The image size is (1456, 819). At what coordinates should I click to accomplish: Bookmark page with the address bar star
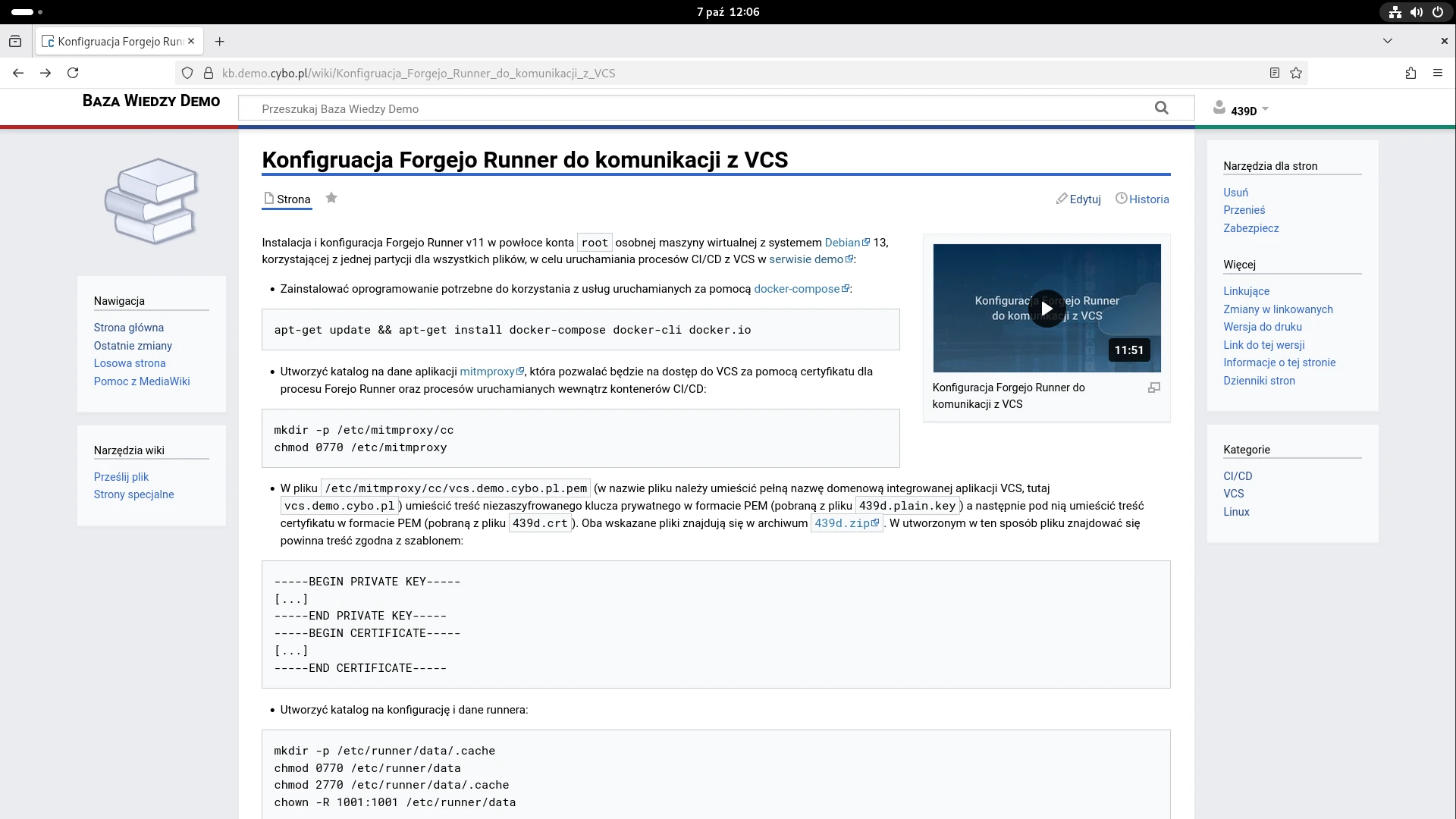(1296, 73)
